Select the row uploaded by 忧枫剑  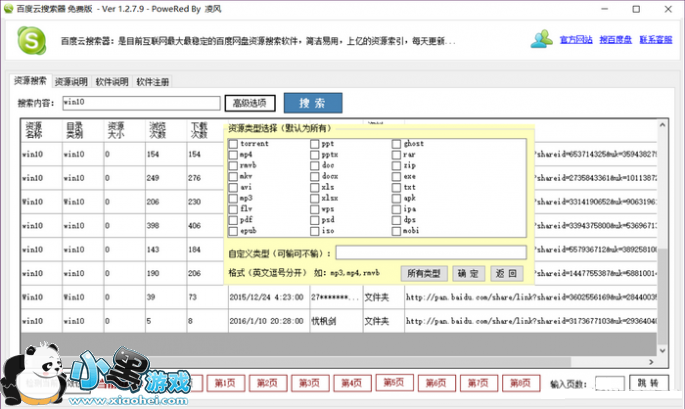[x=339, y=321]
